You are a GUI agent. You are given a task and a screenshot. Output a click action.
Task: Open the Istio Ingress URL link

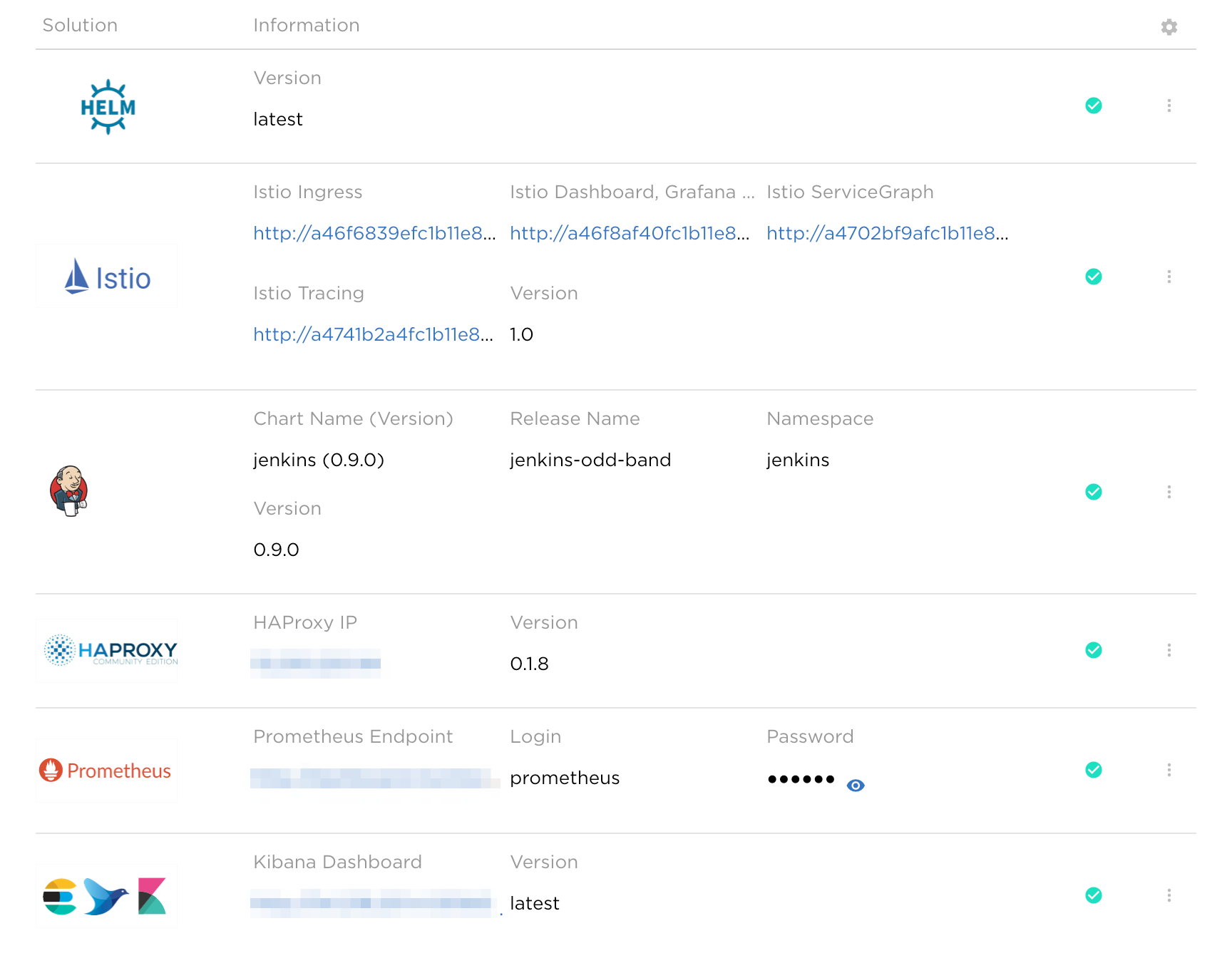pyautogui.click(x=374, y=233)
